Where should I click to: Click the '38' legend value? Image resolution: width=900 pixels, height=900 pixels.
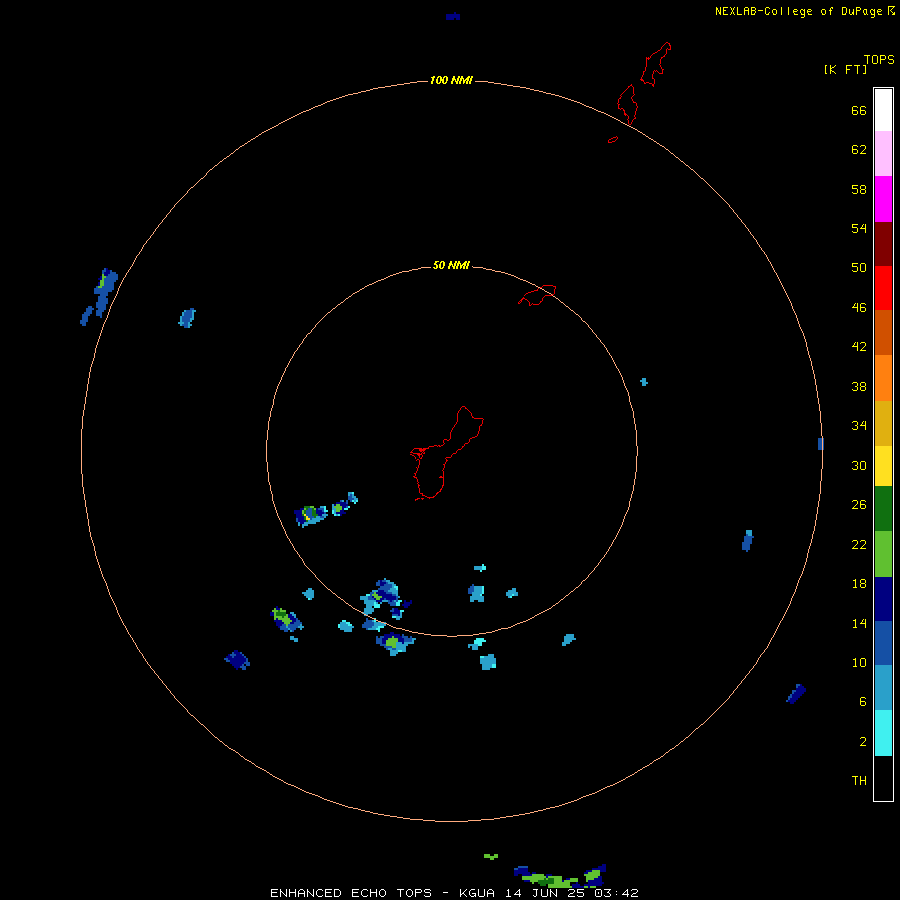point(859,387)
